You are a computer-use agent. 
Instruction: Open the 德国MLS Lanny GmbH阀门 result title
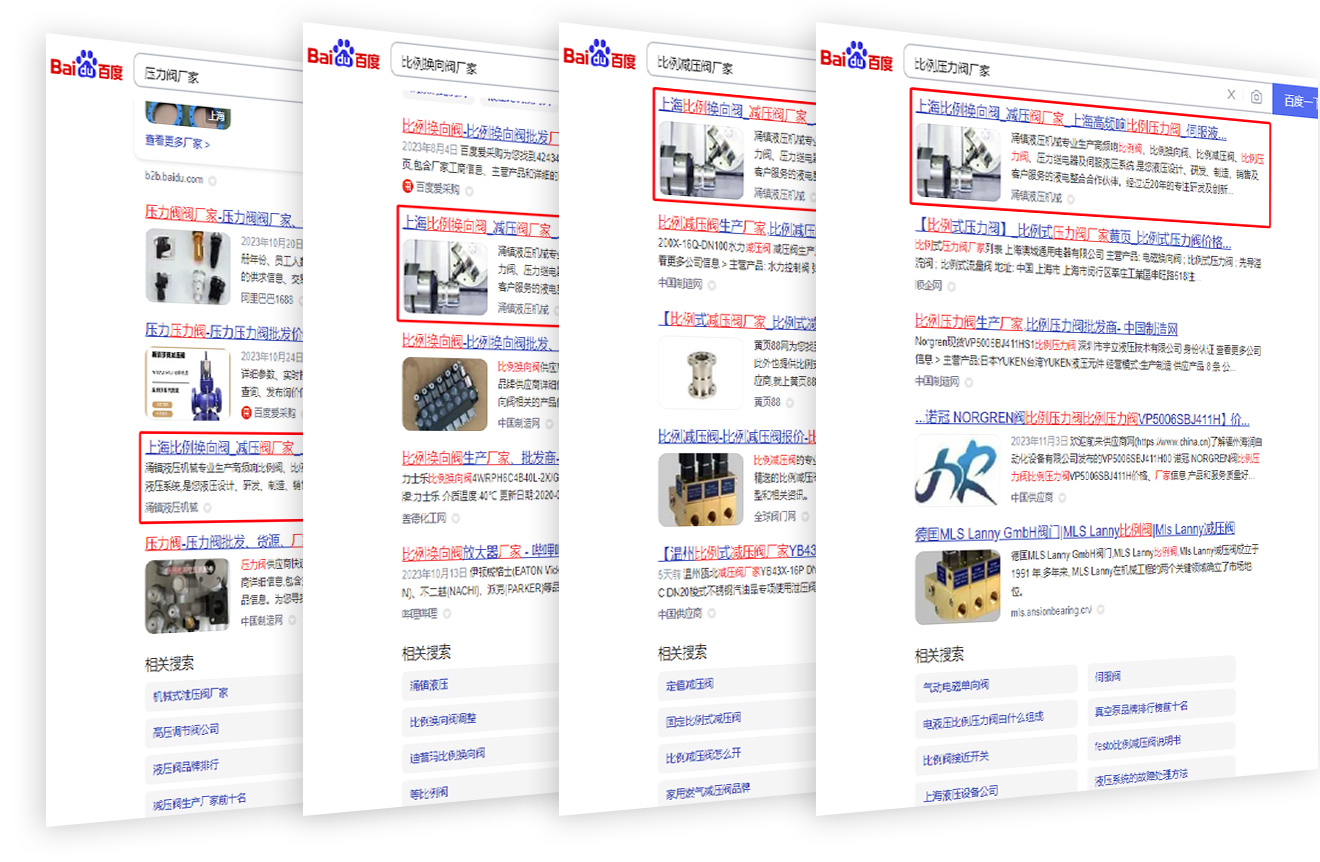click(x=1075, y=530)
